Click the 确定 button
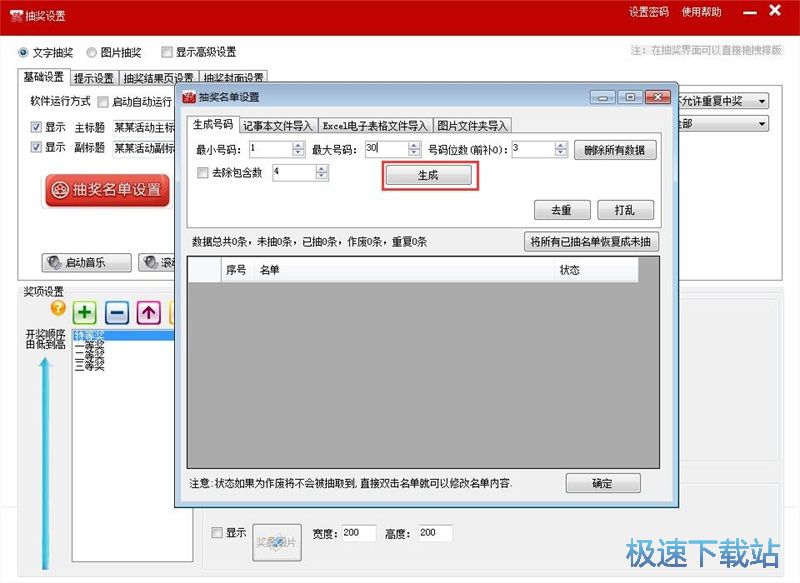Screen dimensions: 800x583 pos(603,483)
